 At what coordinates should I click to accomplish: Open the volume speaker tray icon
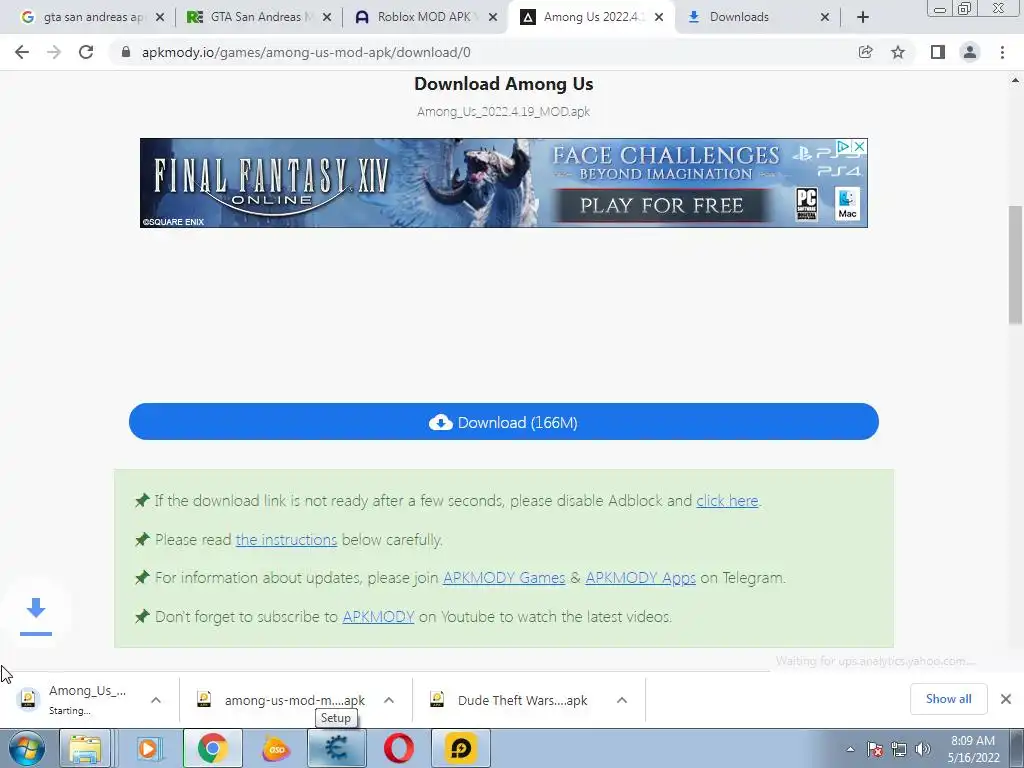click(922, 749)
